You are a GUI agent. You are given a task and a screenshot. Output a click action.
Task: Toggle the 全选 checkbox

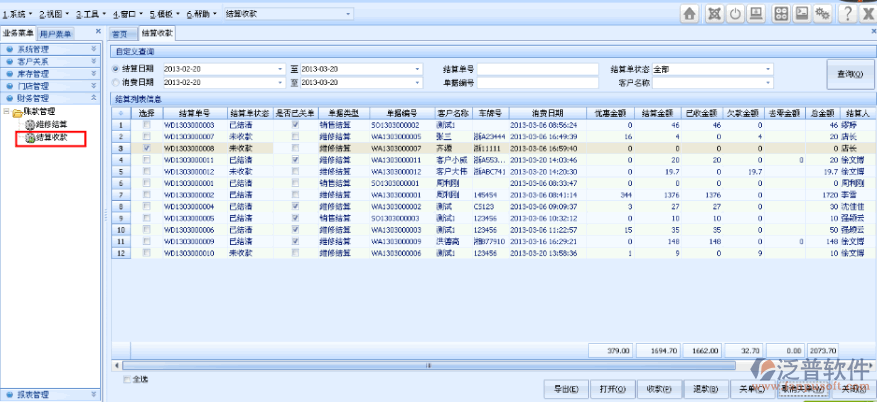[x=126, y=379]
